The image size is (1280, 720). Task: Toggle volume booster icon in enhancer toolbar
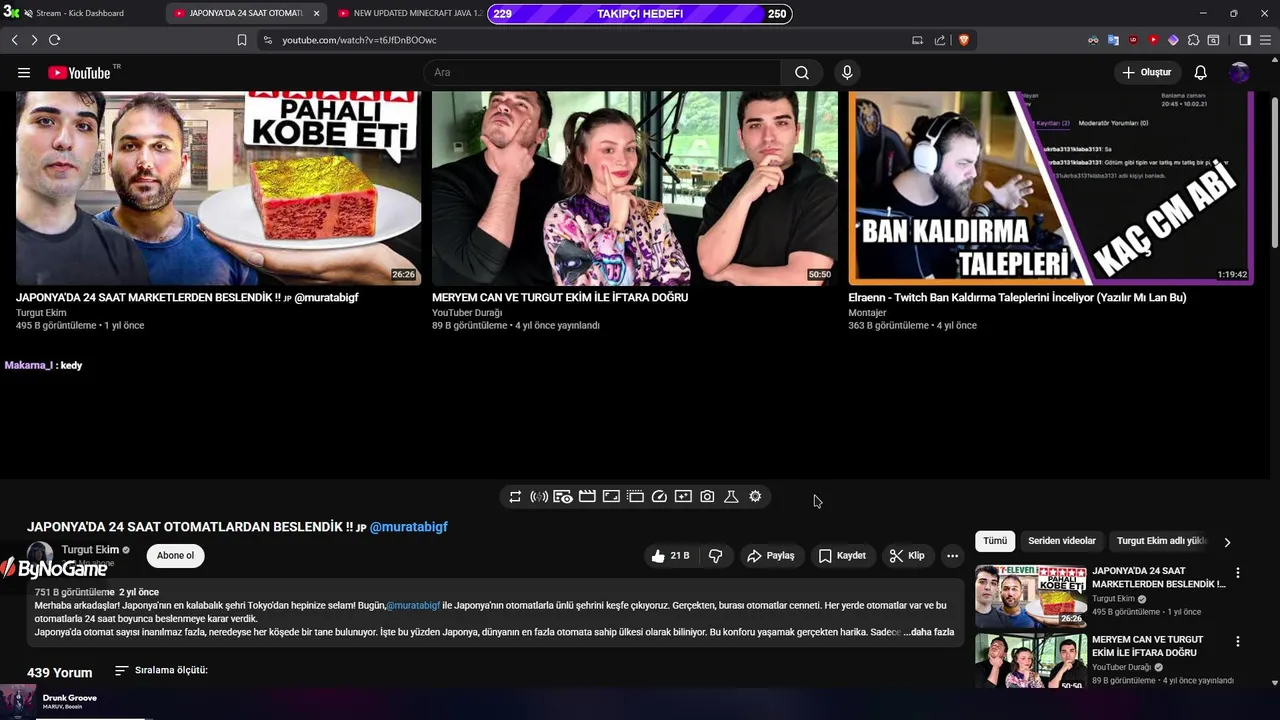click(x=539, y=496)
